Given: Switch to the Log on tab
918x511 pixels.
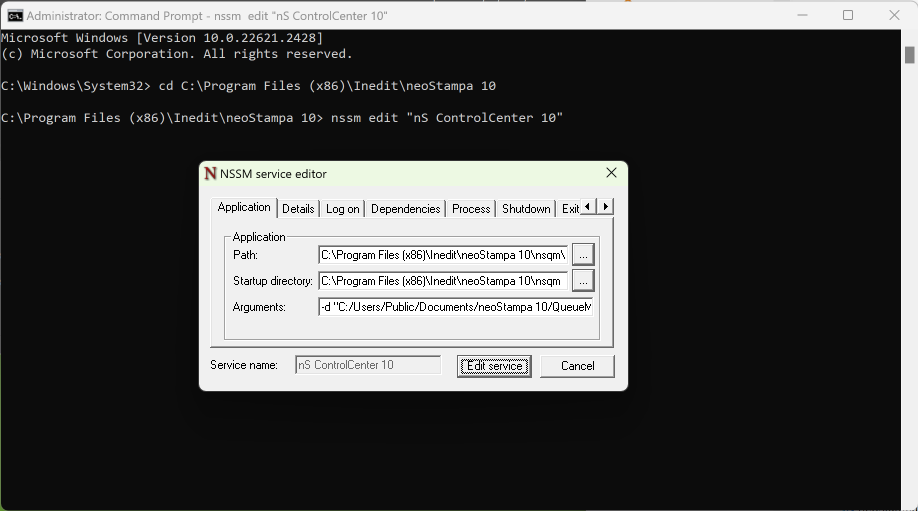Looking at the screenshot, I should 342,208.
